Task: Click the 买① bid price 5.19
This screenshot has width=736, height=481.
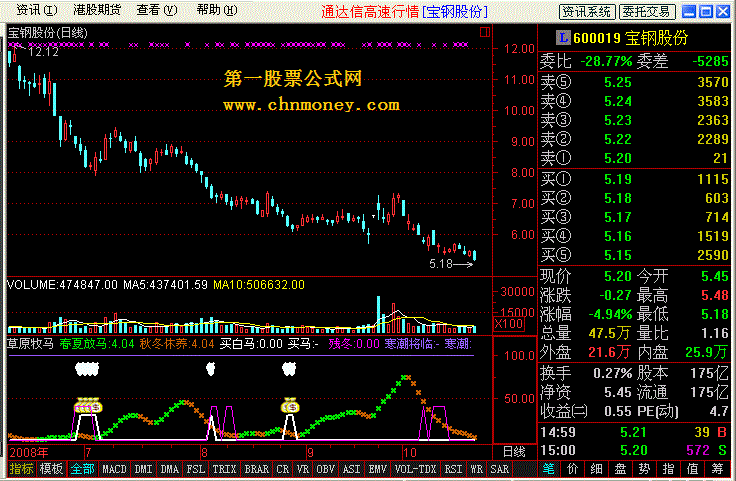Action: tap(618, 179)
